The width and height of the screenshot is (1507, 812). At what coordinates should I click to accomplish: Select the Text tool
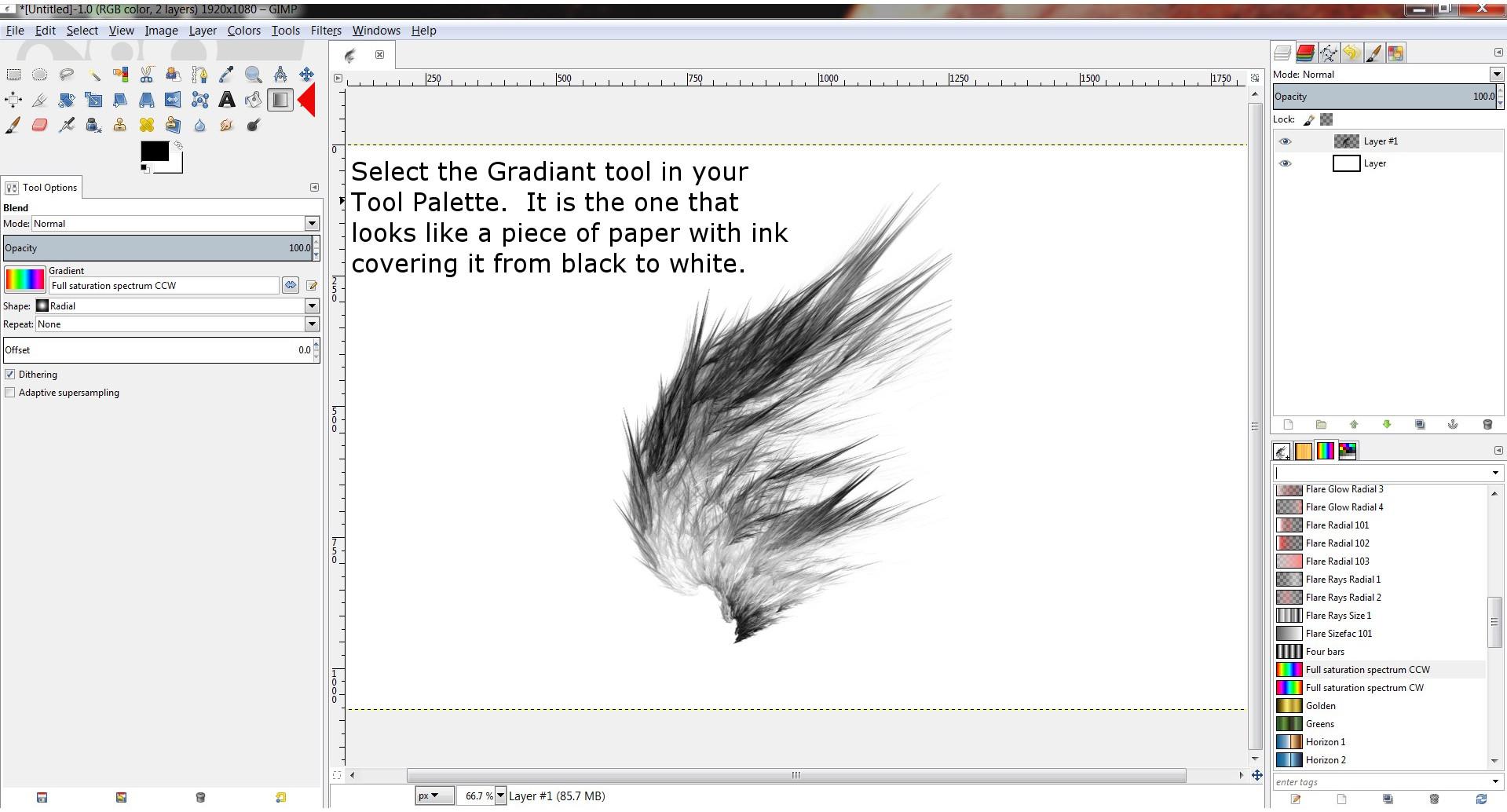point(227,100)
